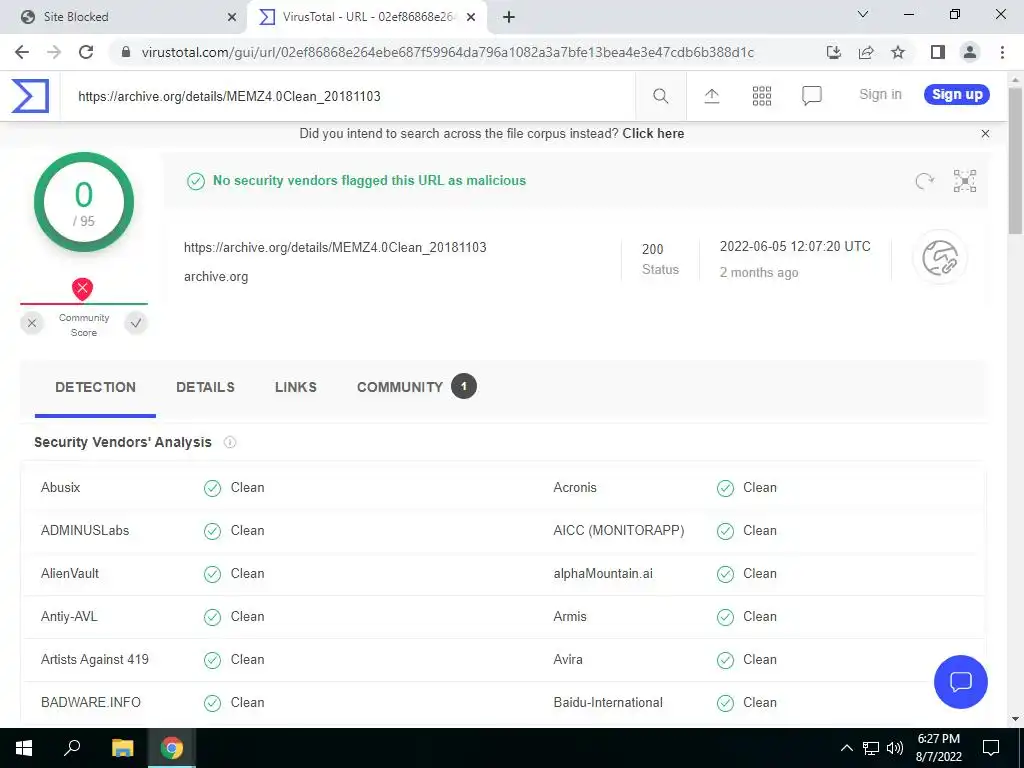Open the DETAILS tab
Viewport: 1024px width, 768px height.
[x=205, y=387]
